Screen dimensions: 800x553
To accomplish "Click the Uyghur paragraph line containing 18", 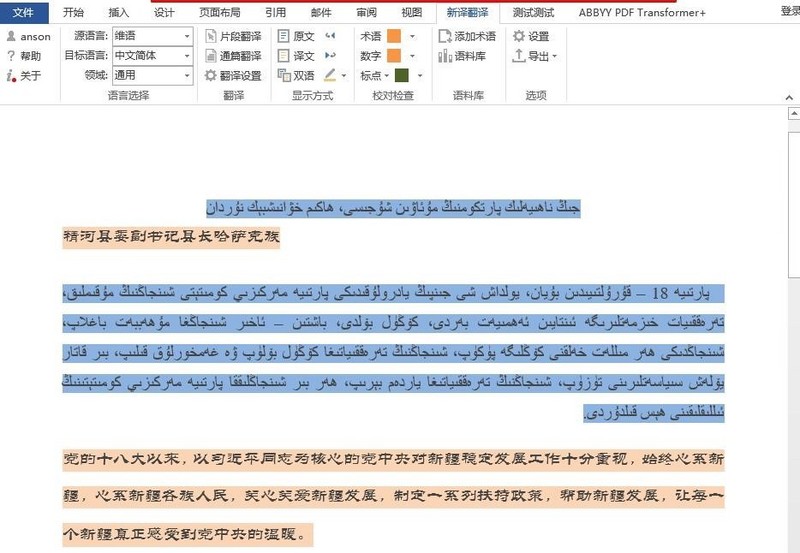I will point(393,293).
